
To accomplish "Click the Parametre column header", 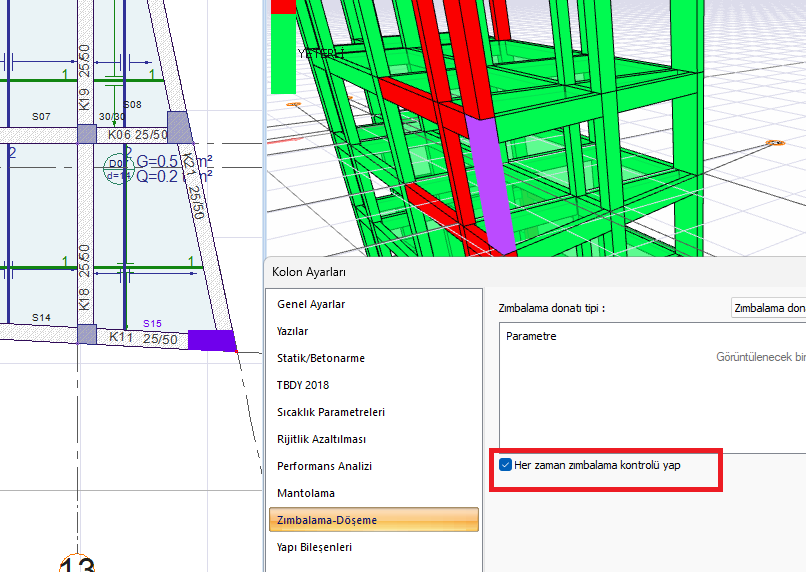I will point(531,336).
